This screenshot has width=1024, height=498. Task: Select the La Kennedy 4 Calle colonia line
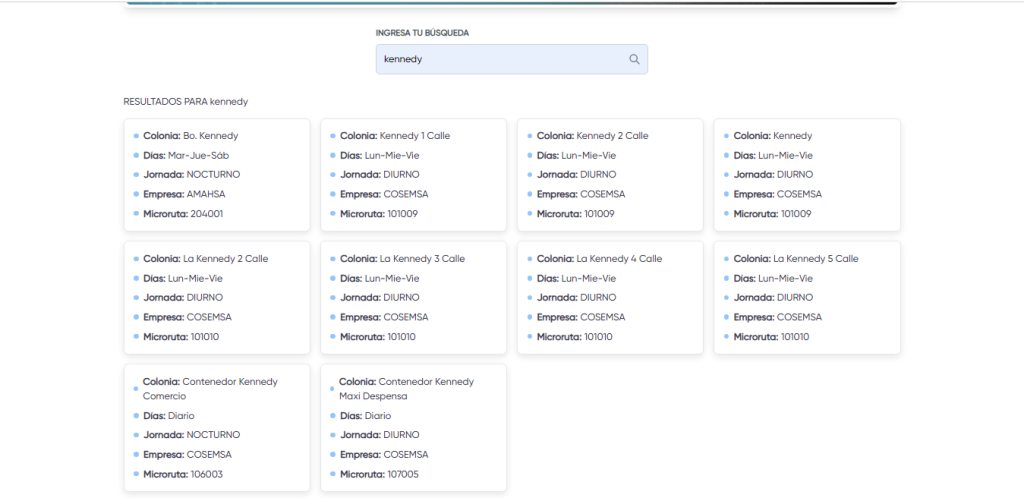pos(599,258)
